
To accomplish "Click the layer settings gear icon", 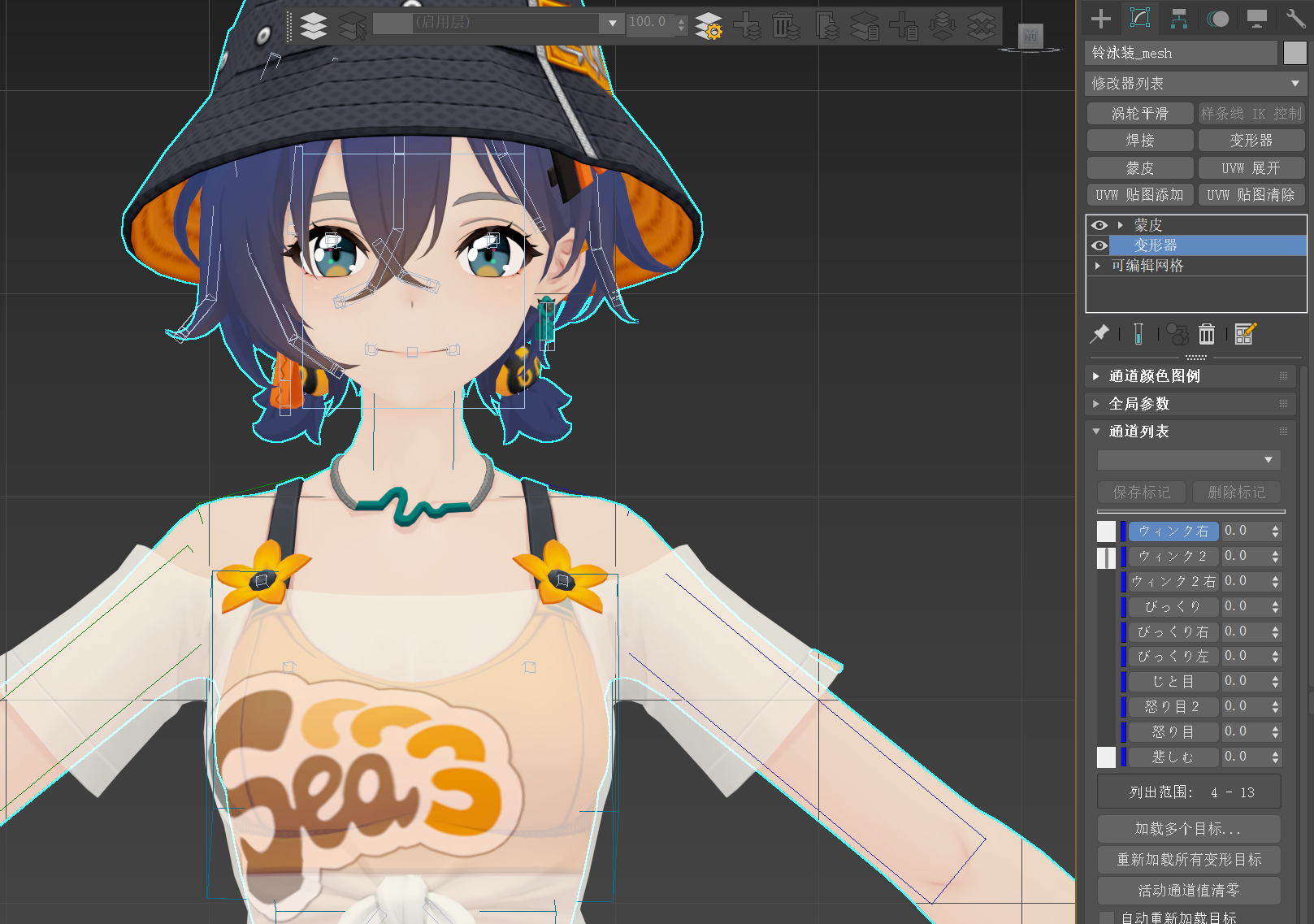I will tap(709, 26).
